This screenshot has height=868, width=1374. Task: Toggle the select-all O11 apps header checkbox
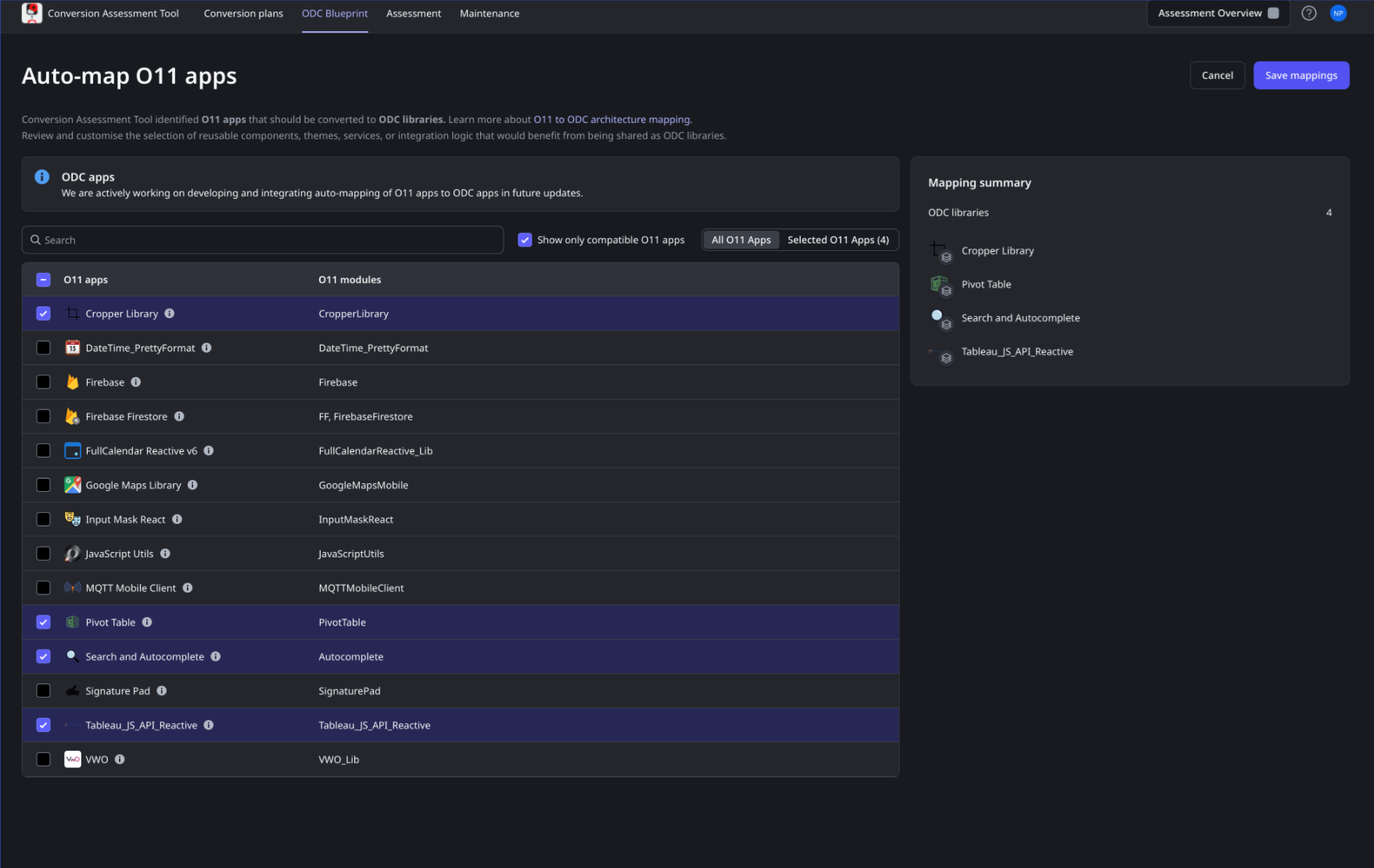coord(44,280)
